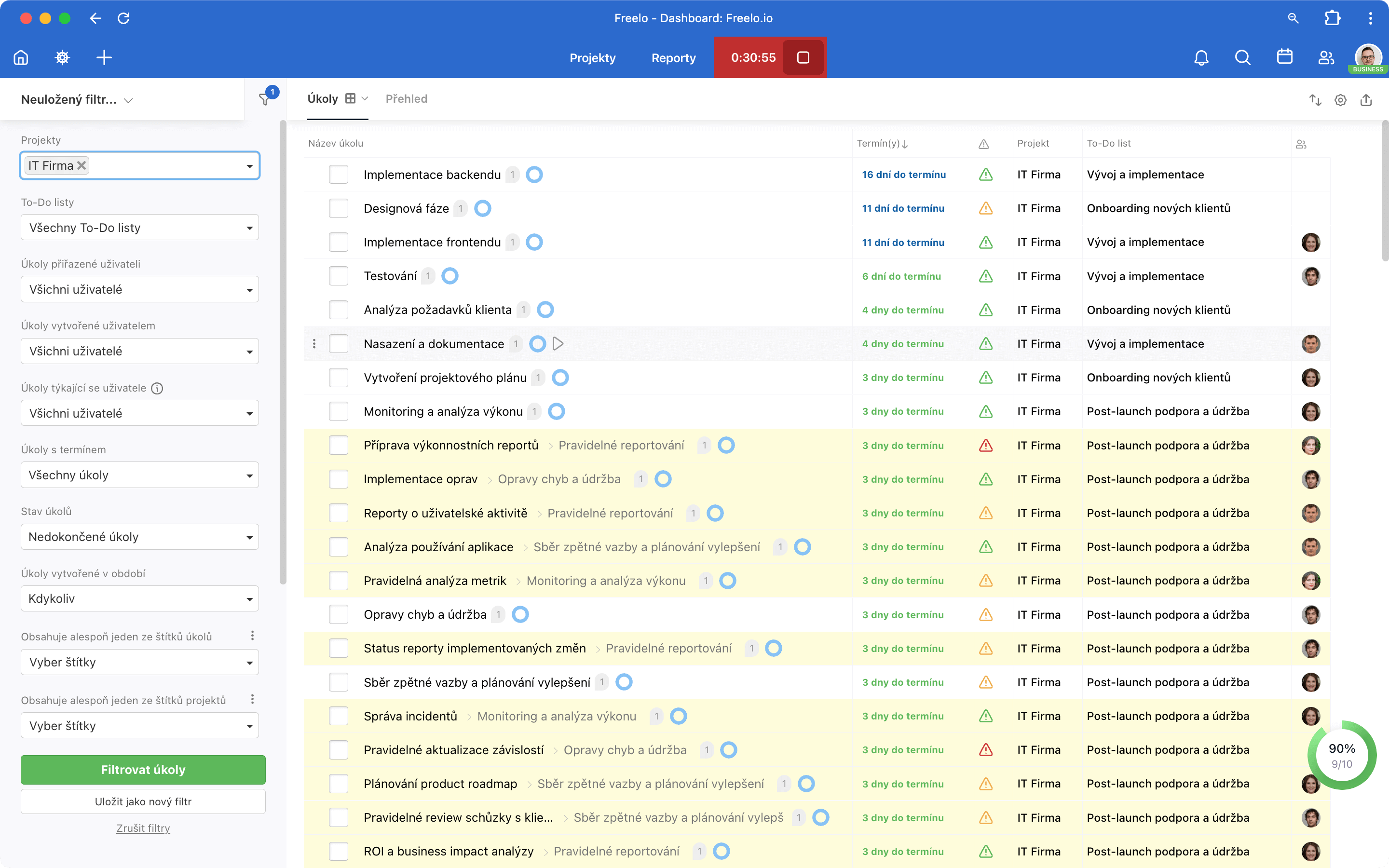
Task: Open Úkoly přiřazené uživateli dropdown
Action: [x=140, y=289]
